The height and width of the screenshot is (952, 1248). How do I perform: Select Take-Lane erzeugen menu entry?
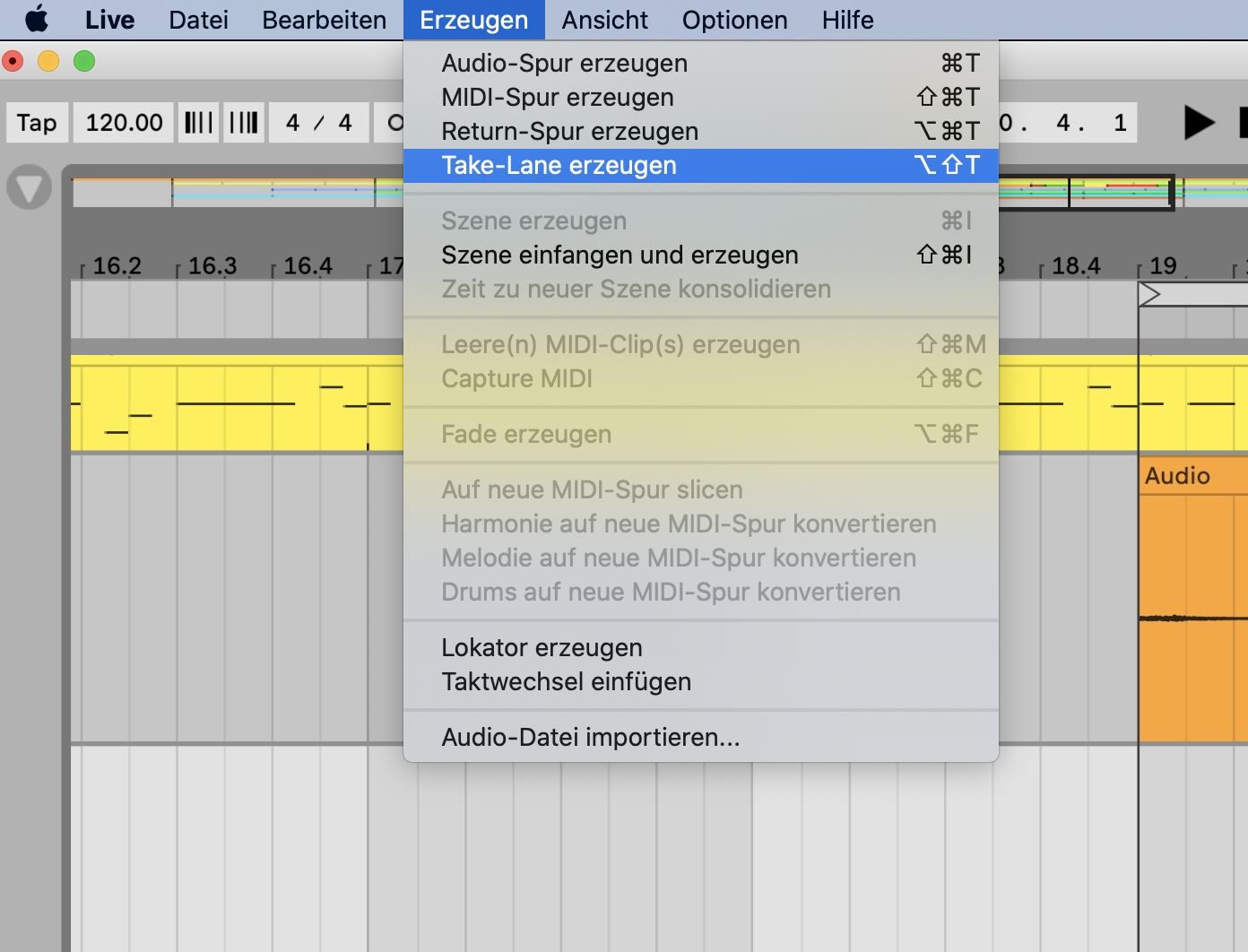(559, 166)
